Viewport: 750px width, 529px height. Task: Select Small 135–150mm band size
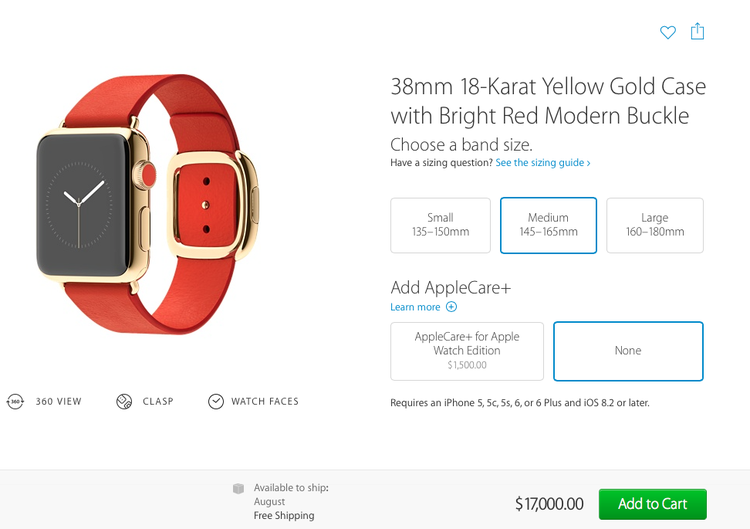pos(440,225)
